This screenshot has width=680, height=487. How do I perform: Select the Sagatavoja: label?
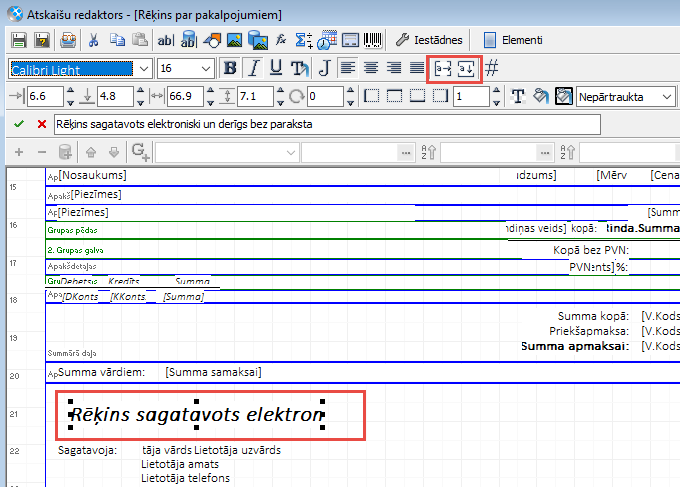click(x=88, y=450)
